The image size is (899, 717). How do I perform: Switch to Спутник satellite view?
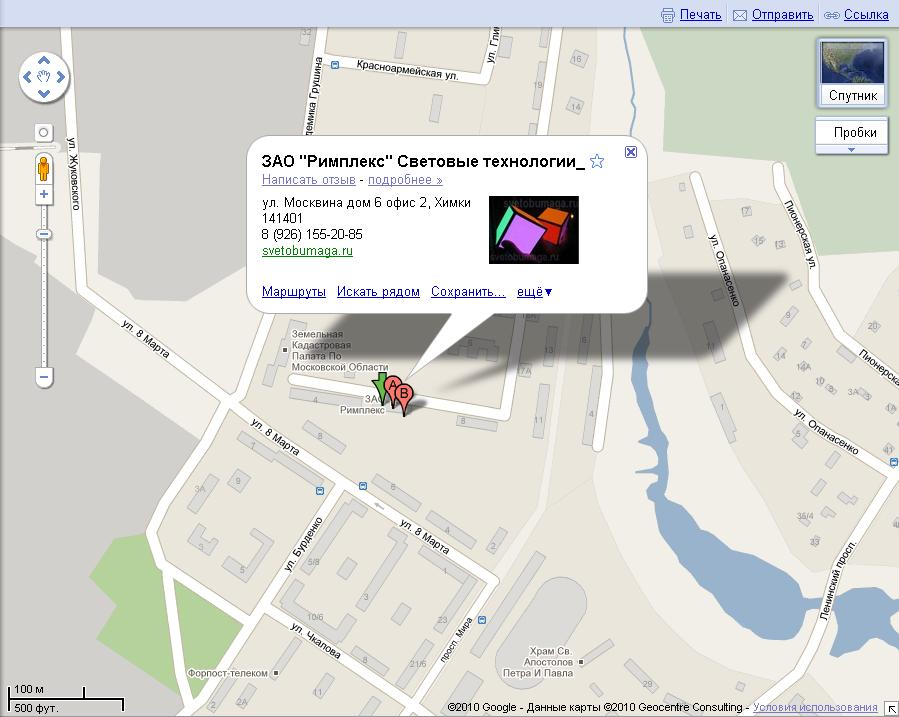click(852, 73)
